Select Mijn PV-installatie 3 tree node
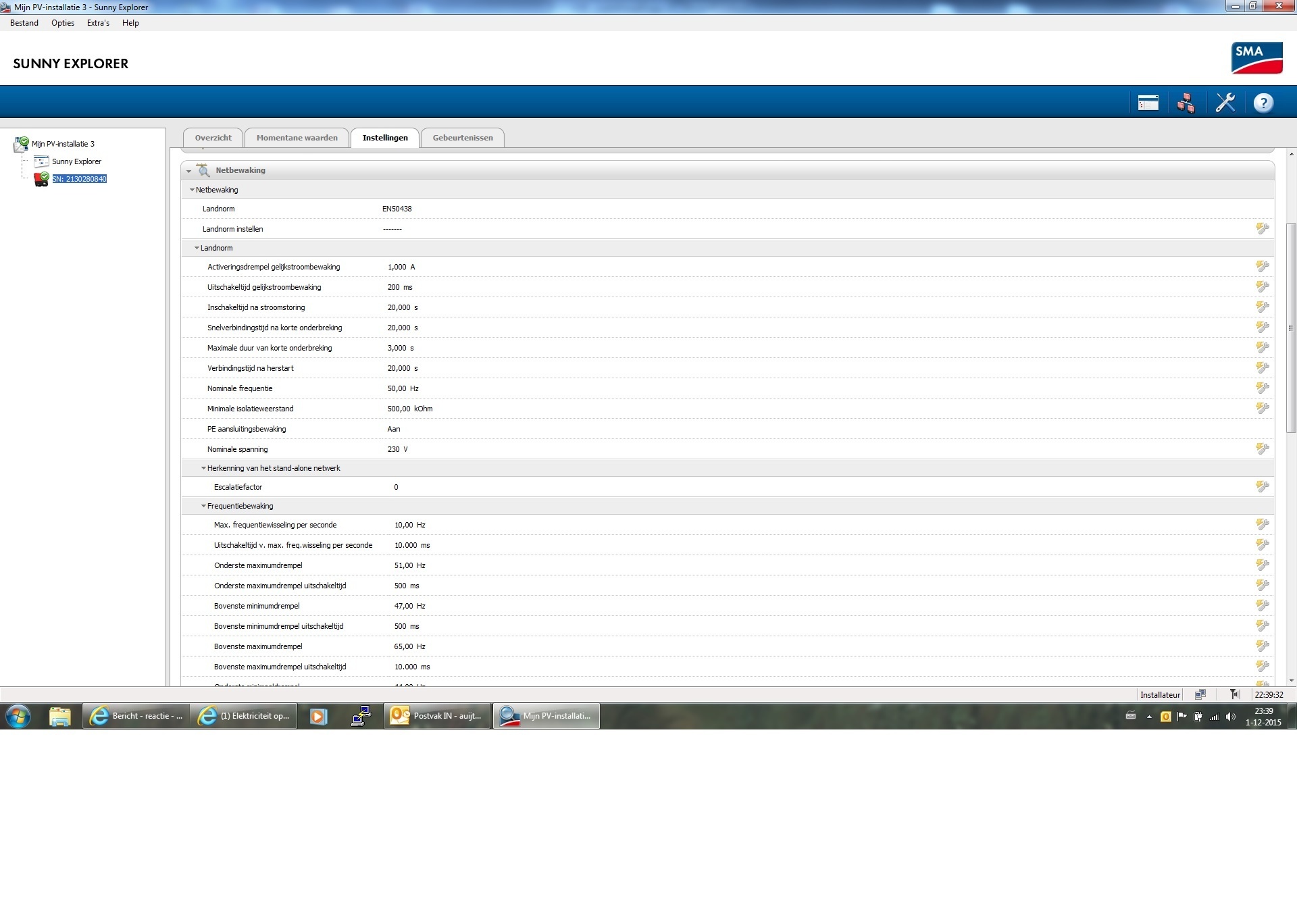The image size is (1297, 924). tap(63, 144)
